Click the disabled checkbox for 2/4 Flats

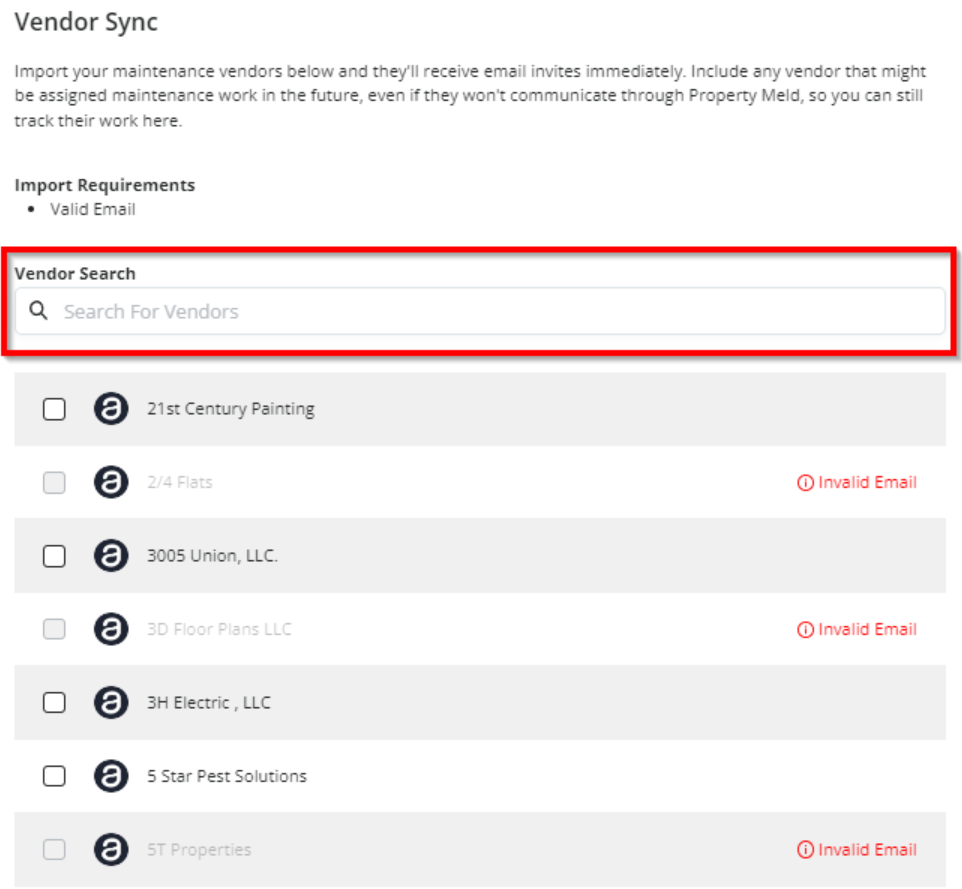pos(54,482)
